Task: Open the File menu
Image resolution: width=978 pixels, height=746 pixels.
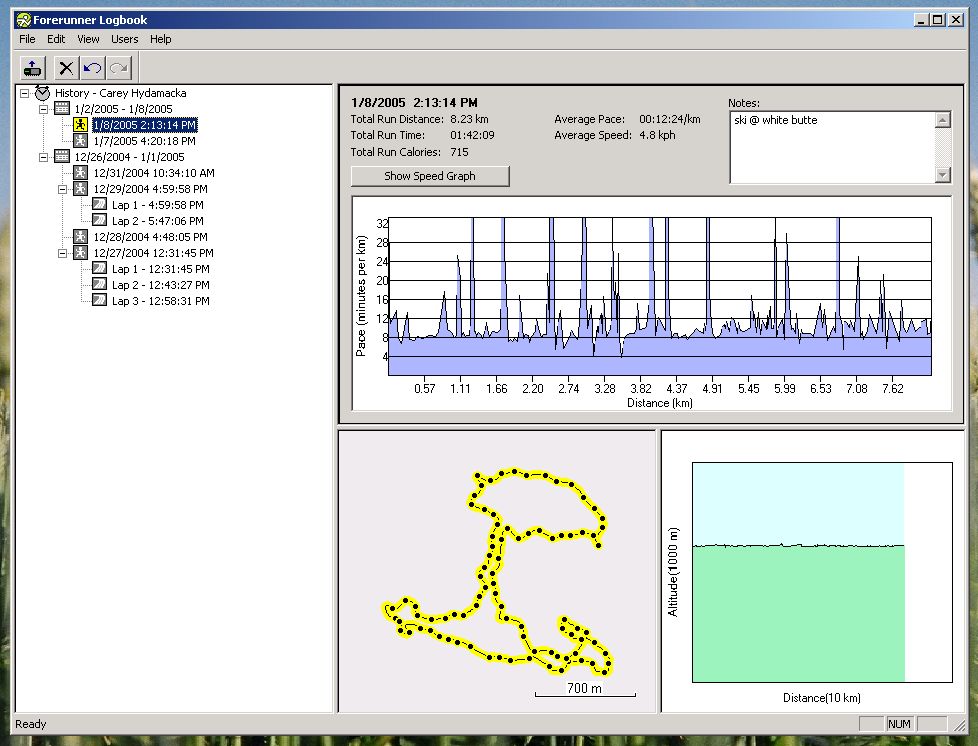Action: click(27, 39)
